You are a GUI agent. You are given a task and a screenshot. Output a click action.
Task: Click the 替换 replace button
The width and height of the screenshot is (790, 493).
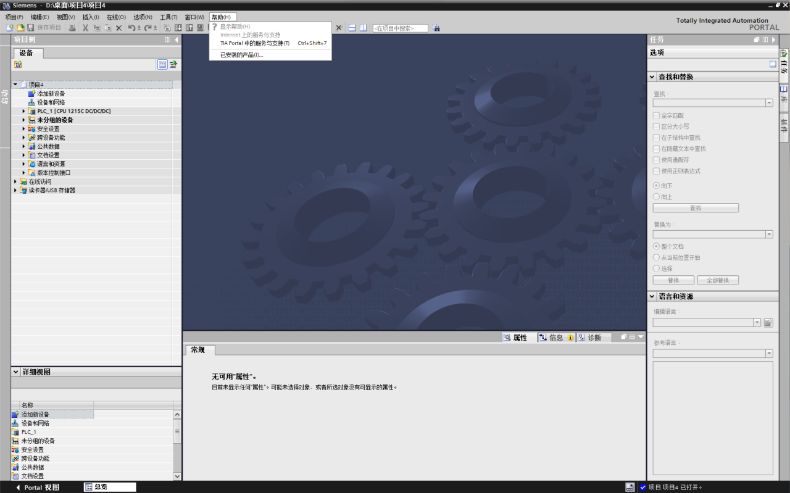pos(674,280)
